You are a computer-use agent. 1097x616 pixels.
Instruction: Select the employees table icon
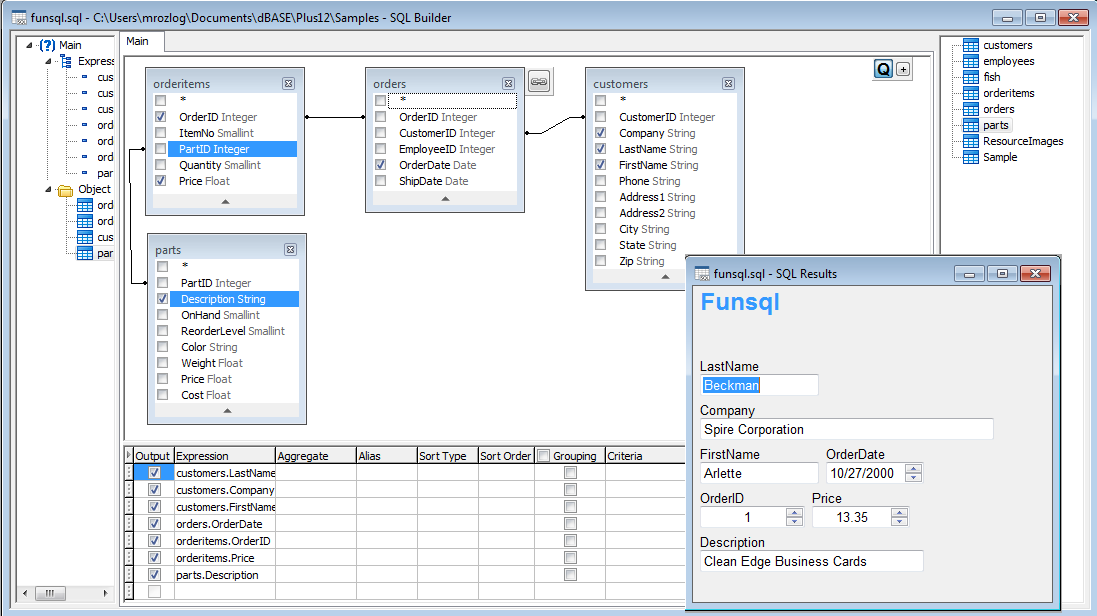pyautogui.click(x=971, y=61)
